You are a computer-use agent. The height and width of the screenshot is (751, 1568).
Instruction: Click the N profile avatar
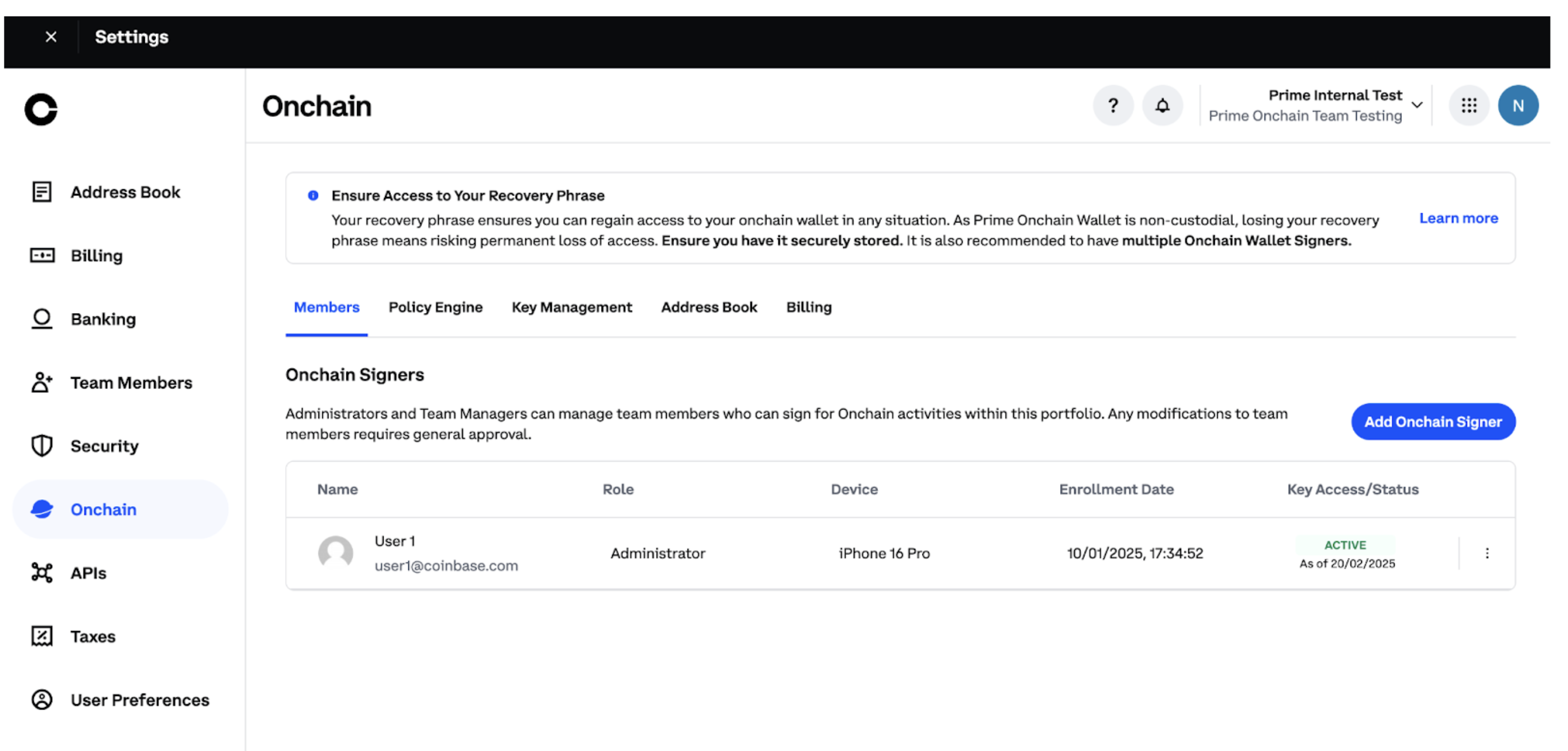point(1517,105)
